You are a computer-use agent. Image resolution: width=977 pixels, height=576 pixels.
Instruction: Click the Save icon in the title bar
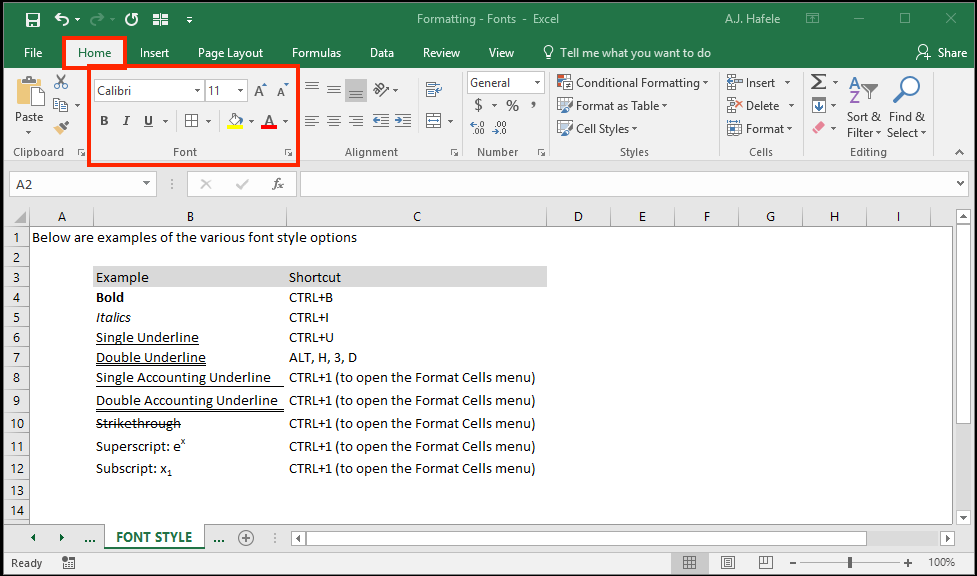tap(32, 19)
